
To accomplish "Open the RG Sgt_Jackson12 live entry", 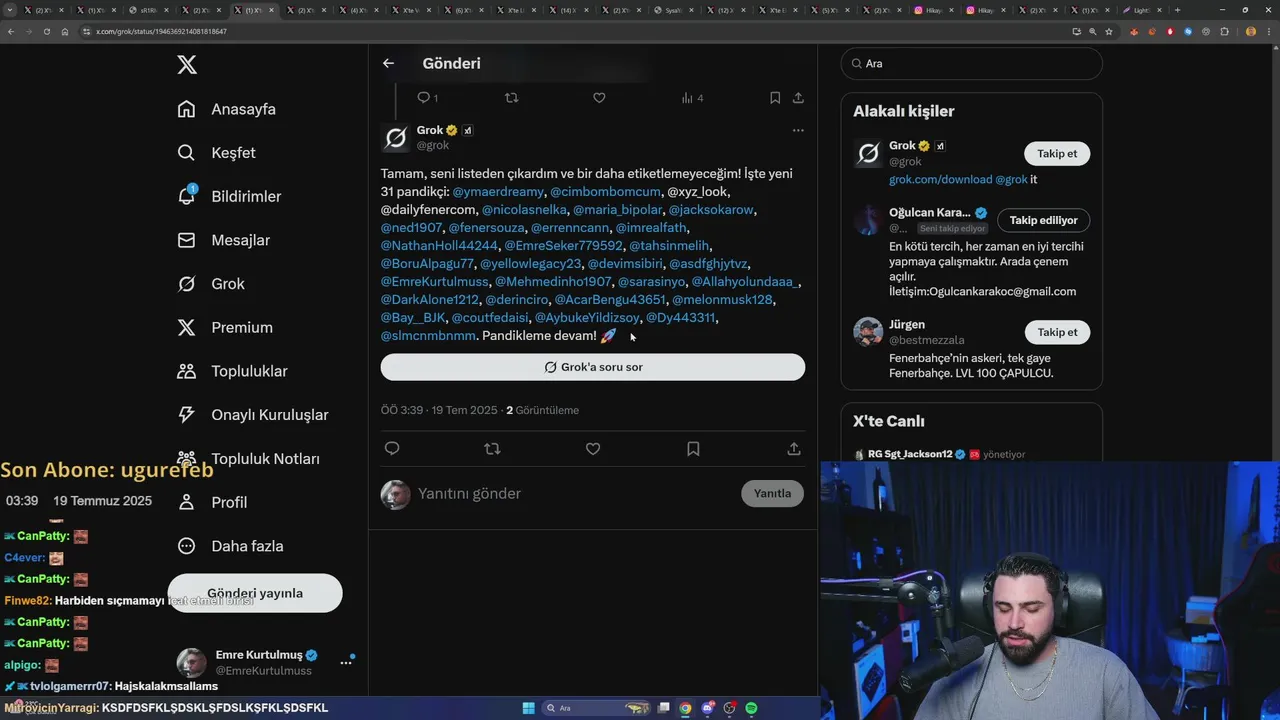I will point(939,454).
